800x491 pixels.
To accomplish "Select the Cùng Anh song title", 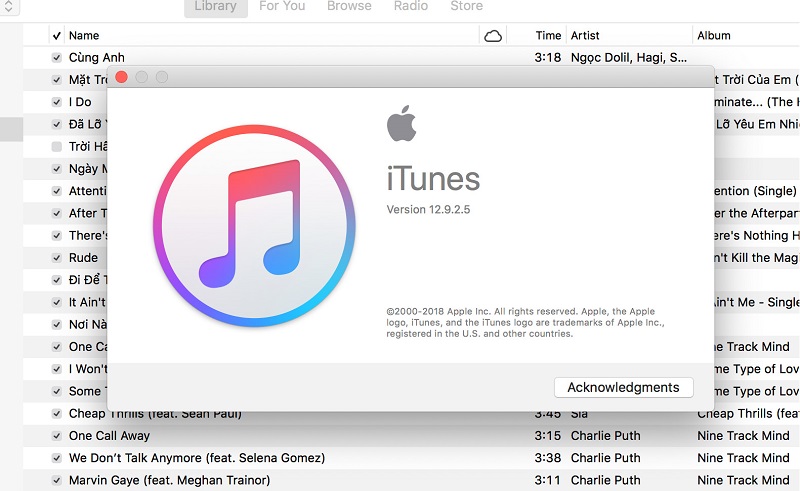I will [x=97, y=58].
